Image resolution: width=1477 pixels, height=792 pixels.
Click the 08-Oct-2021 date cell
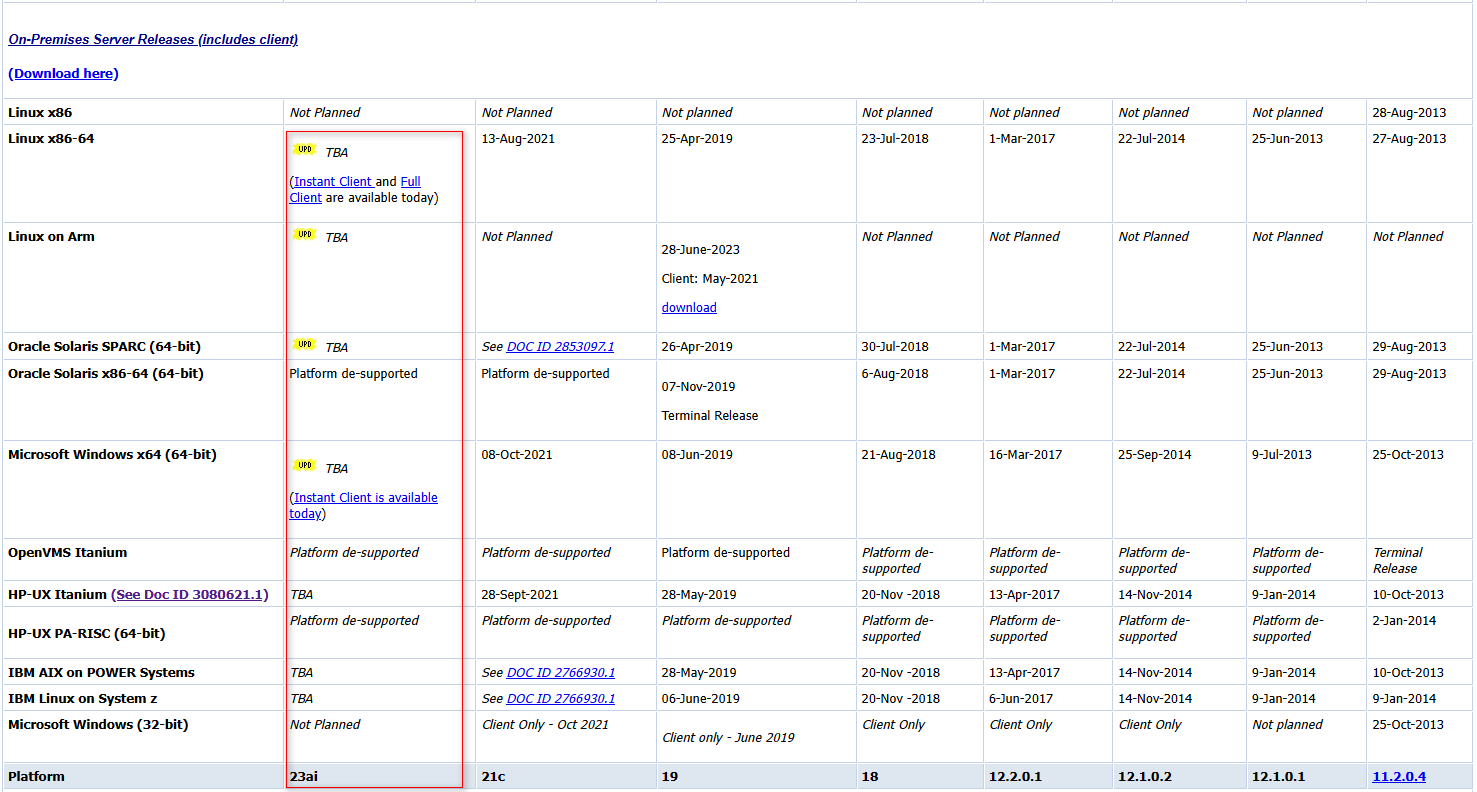point(517,455)
